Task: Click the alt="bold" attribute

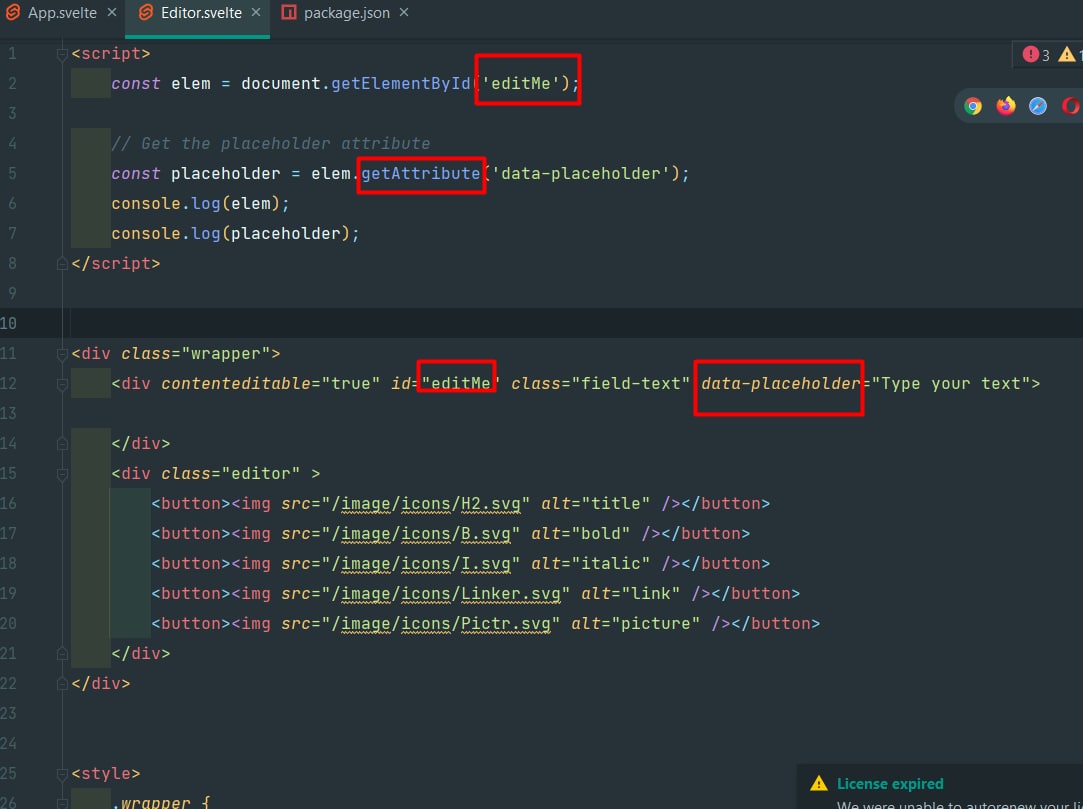Action: [x=581, y=533]
